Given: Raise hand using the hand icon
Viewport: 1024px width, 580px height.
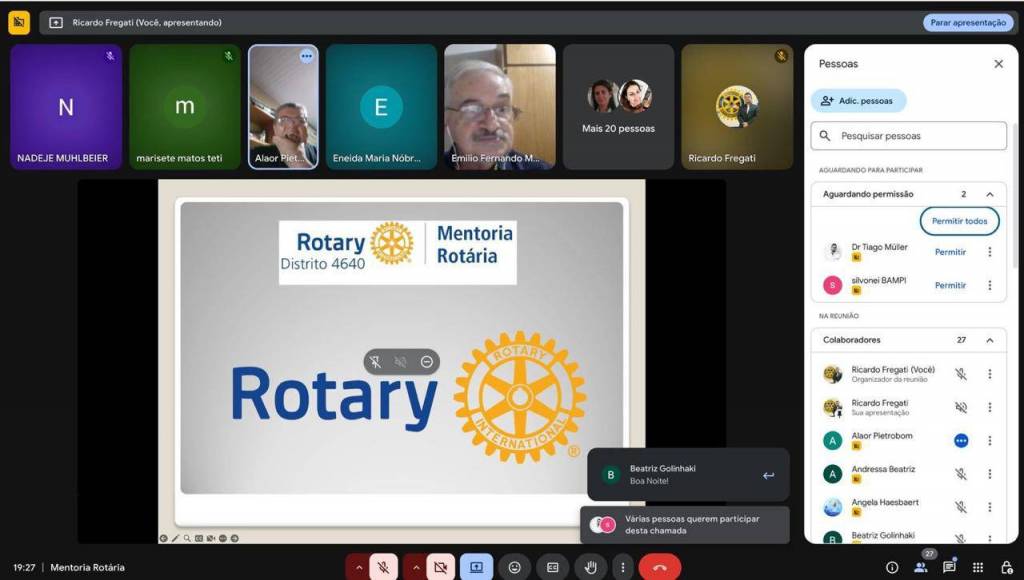Looking at the screenshot, I should [x=591, y=567].
